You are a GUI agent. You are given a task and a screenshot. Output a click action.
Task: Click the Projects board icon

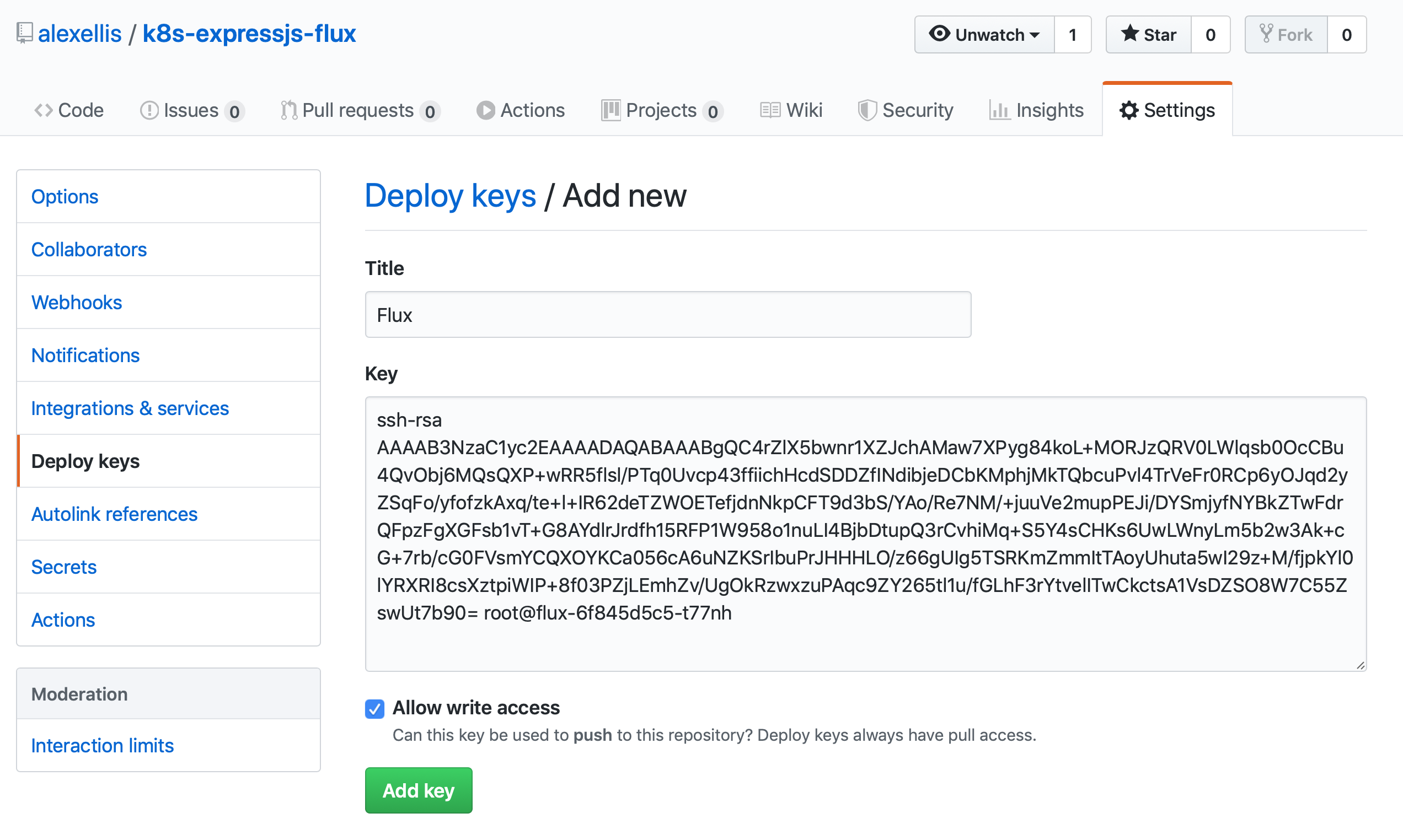tap(611, 110)
